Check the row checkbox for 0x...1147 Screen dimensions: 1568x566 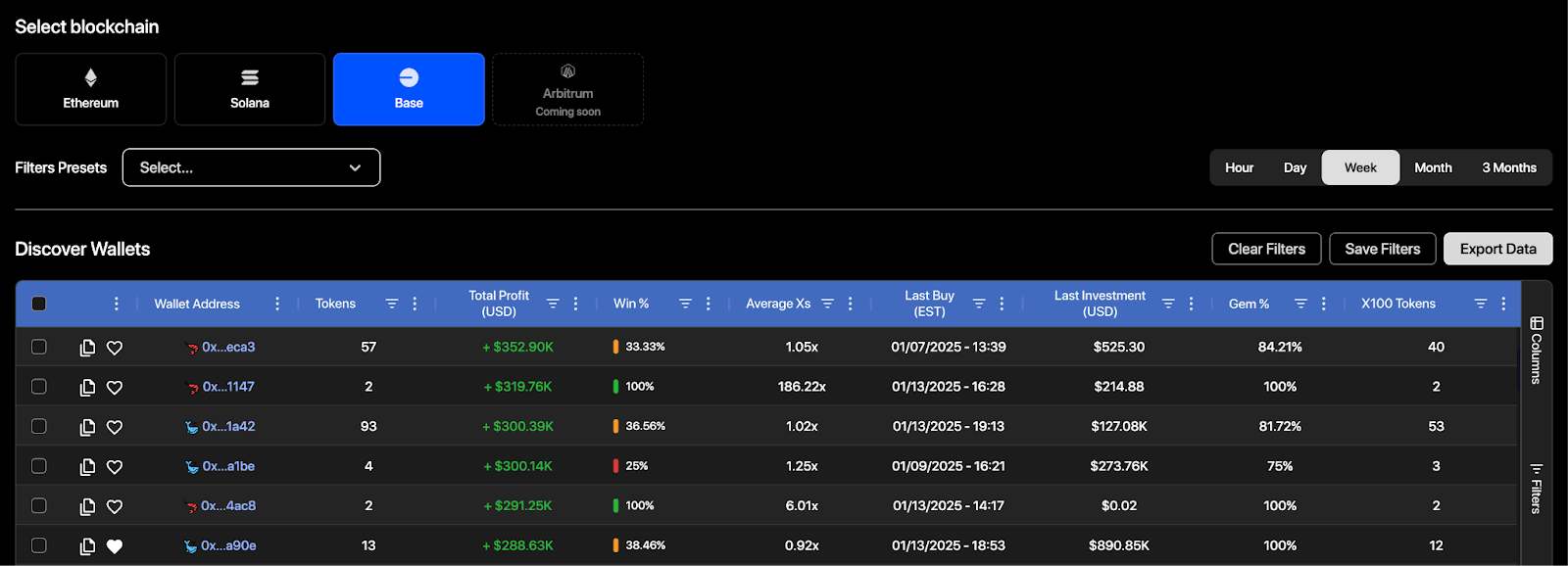click(39, 387)
